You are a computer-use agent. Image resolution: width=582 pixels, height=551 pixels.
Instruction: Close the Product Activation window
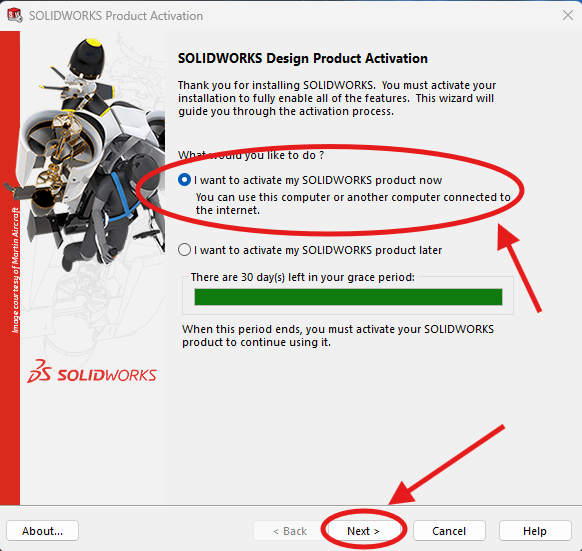tap(568, 15)
